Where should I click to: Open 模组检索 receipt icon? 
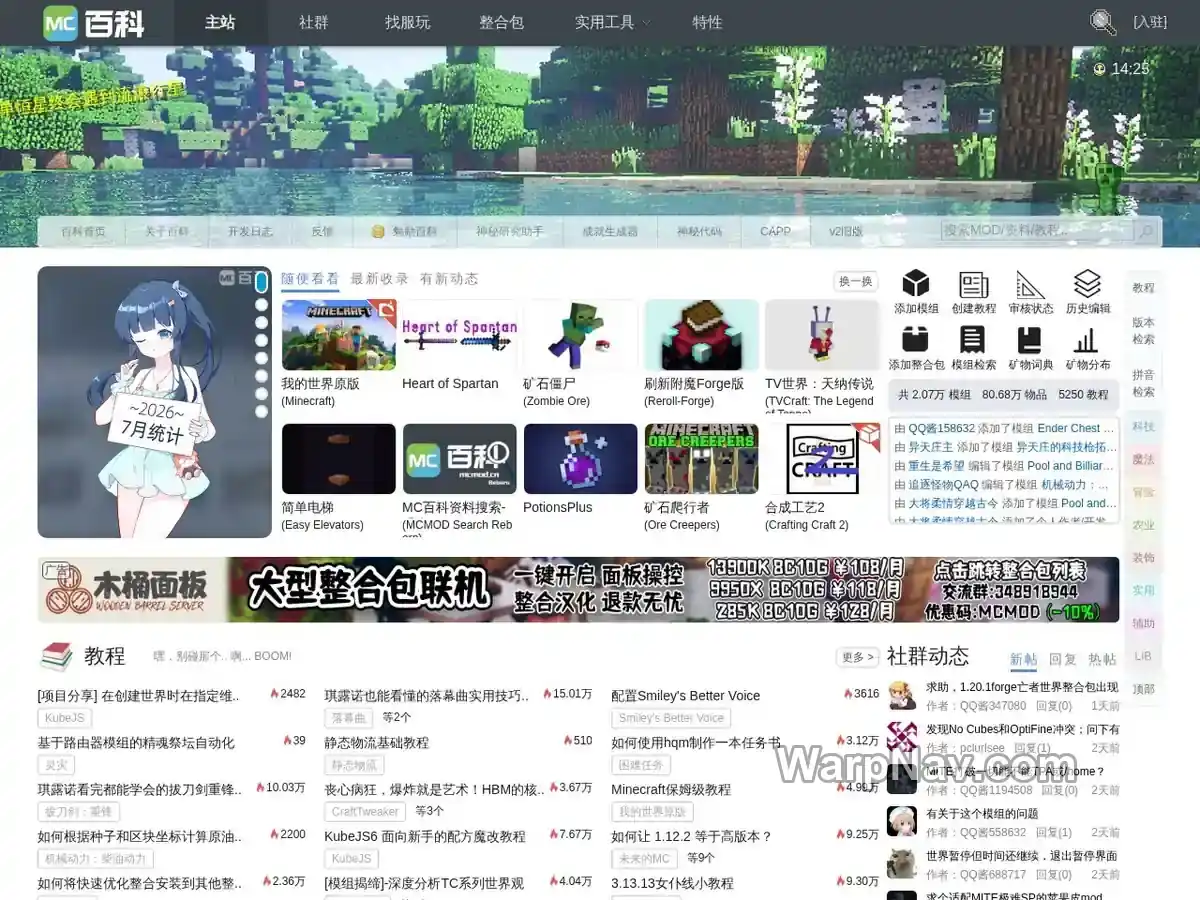pyautogui.click(x=973, y=340)
